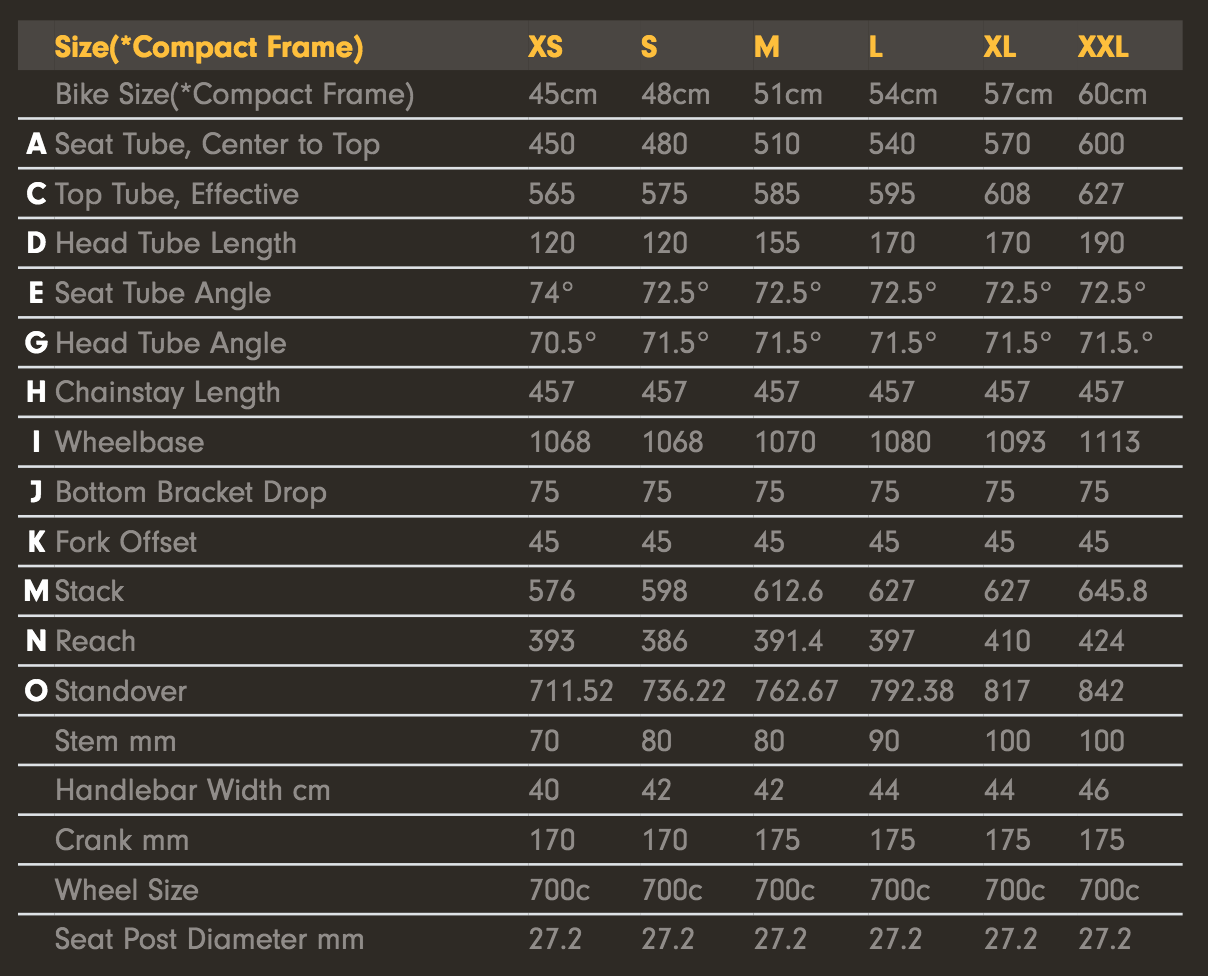Click the 645.8 stack value
1208x976 pixels.
coord(1112,591)
